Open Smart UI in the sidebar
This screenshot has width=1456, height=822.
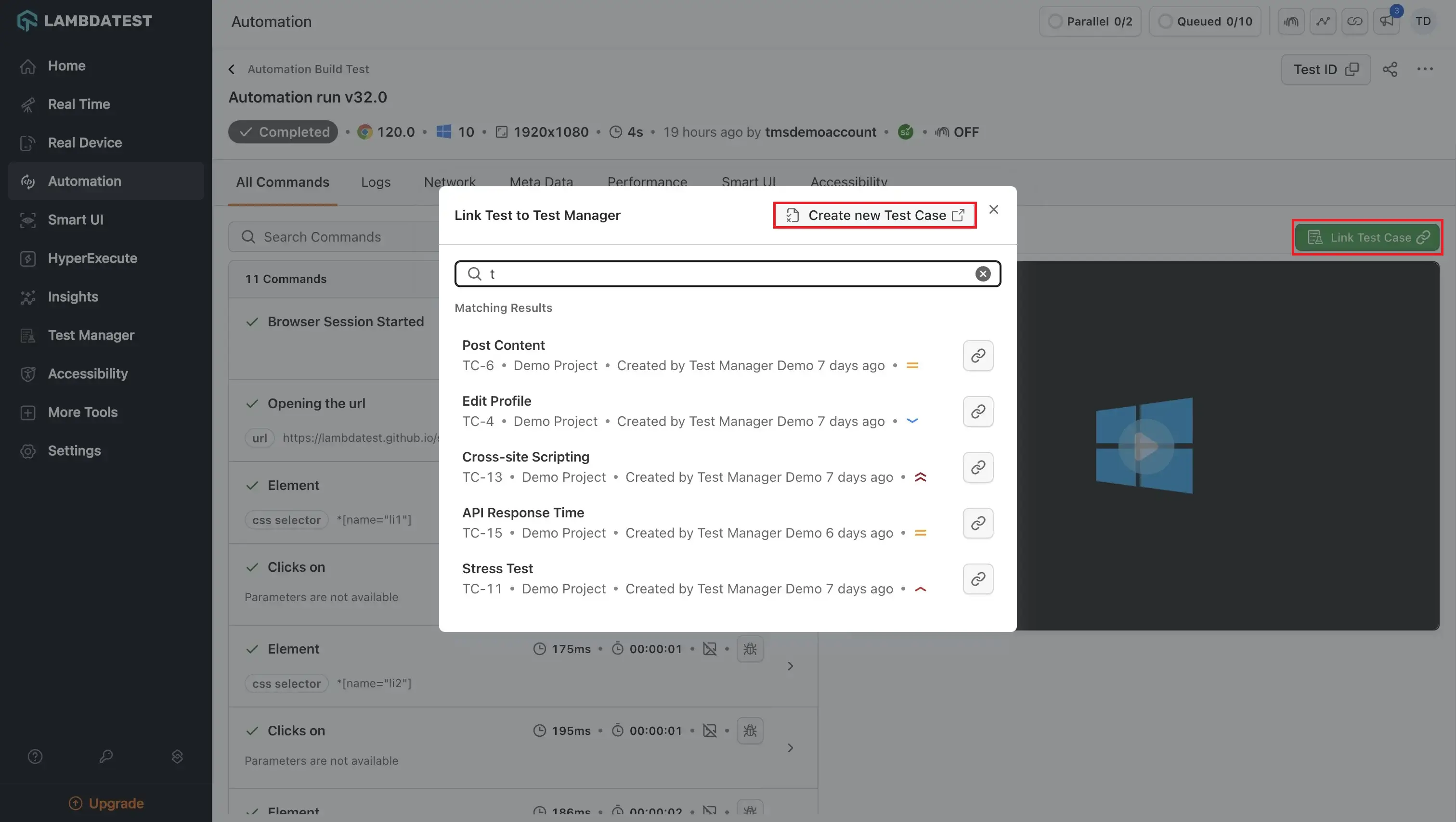(106, 220)
